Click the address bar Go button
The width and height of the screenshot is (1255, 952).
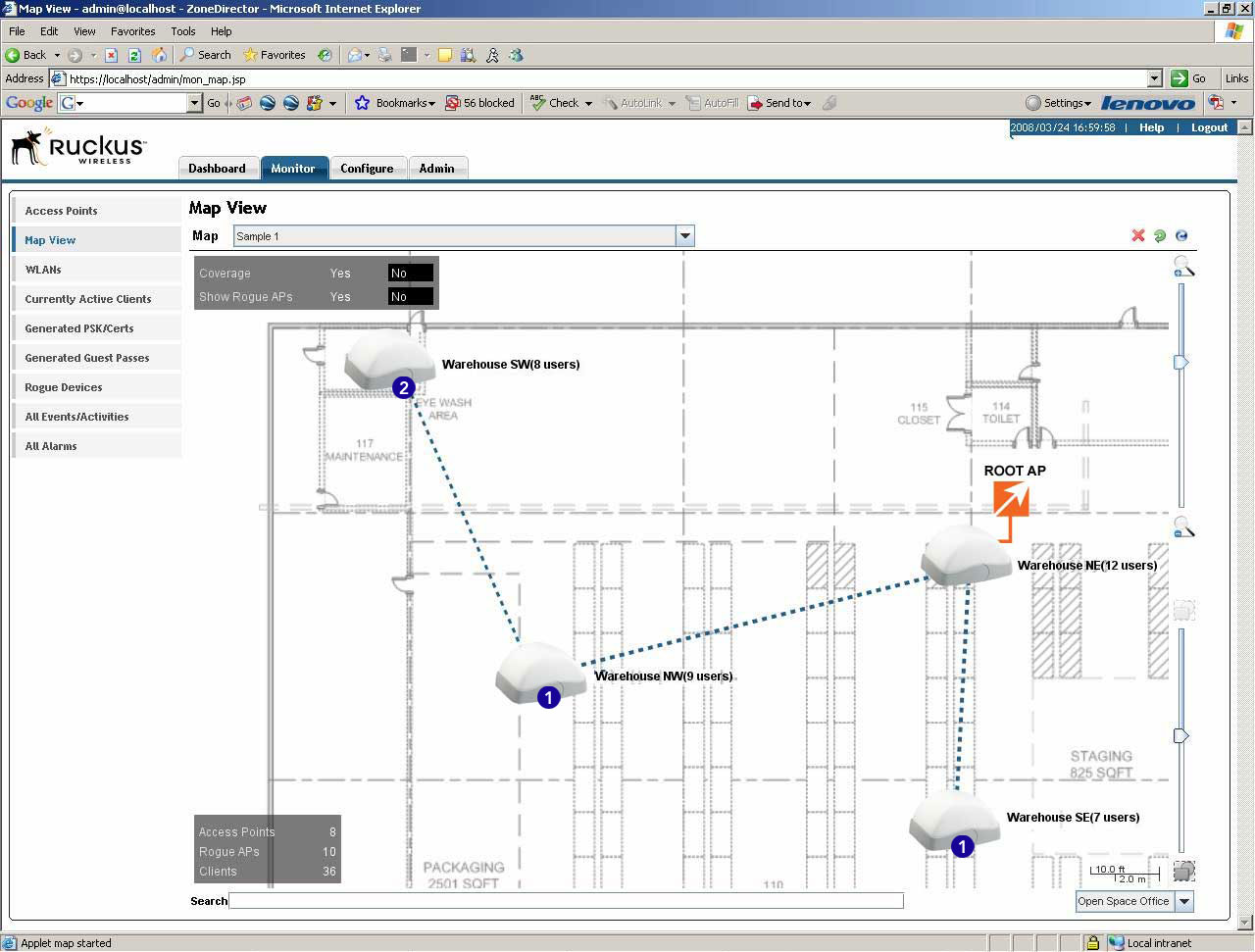(1189, 78)
